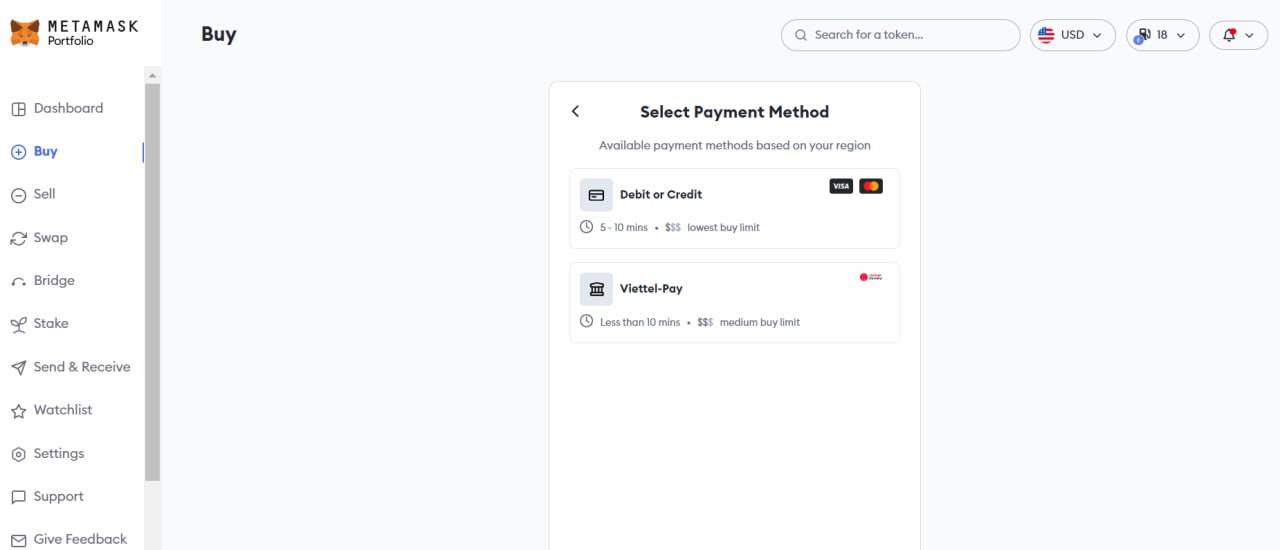Viewport: 1280px width, 550px height.
Task: Click the Stake sprout icon
Action: (18, 324)
